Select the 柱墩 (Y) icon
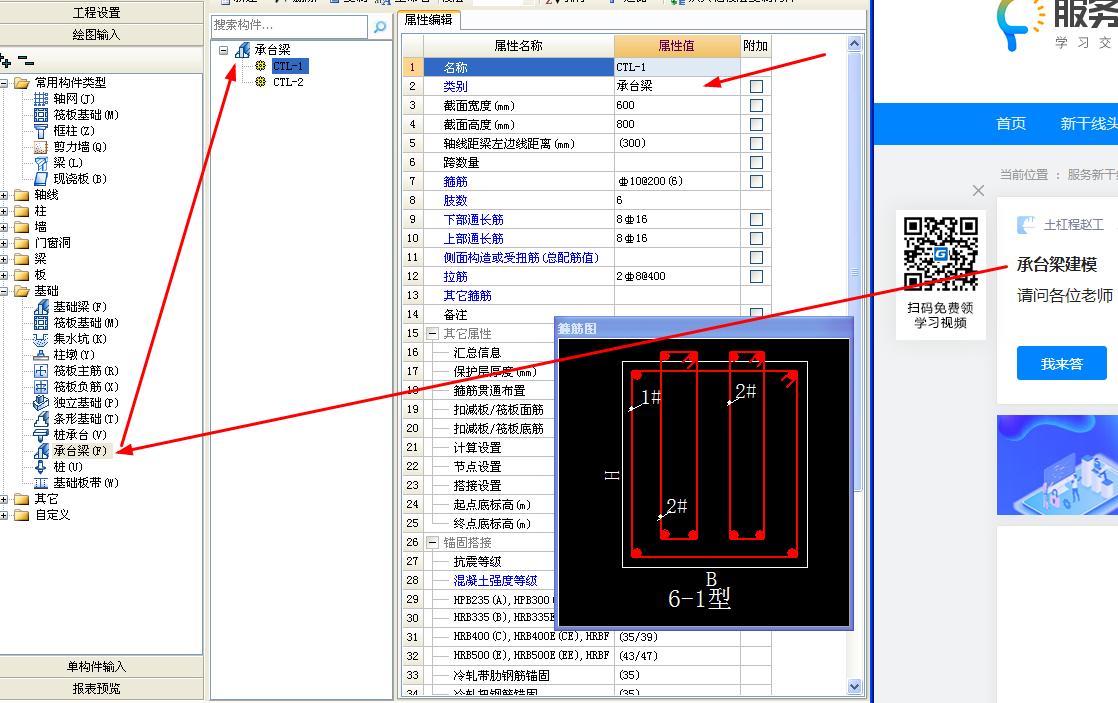The width and height of the screenshot is (1118, 703). (41, 355)
